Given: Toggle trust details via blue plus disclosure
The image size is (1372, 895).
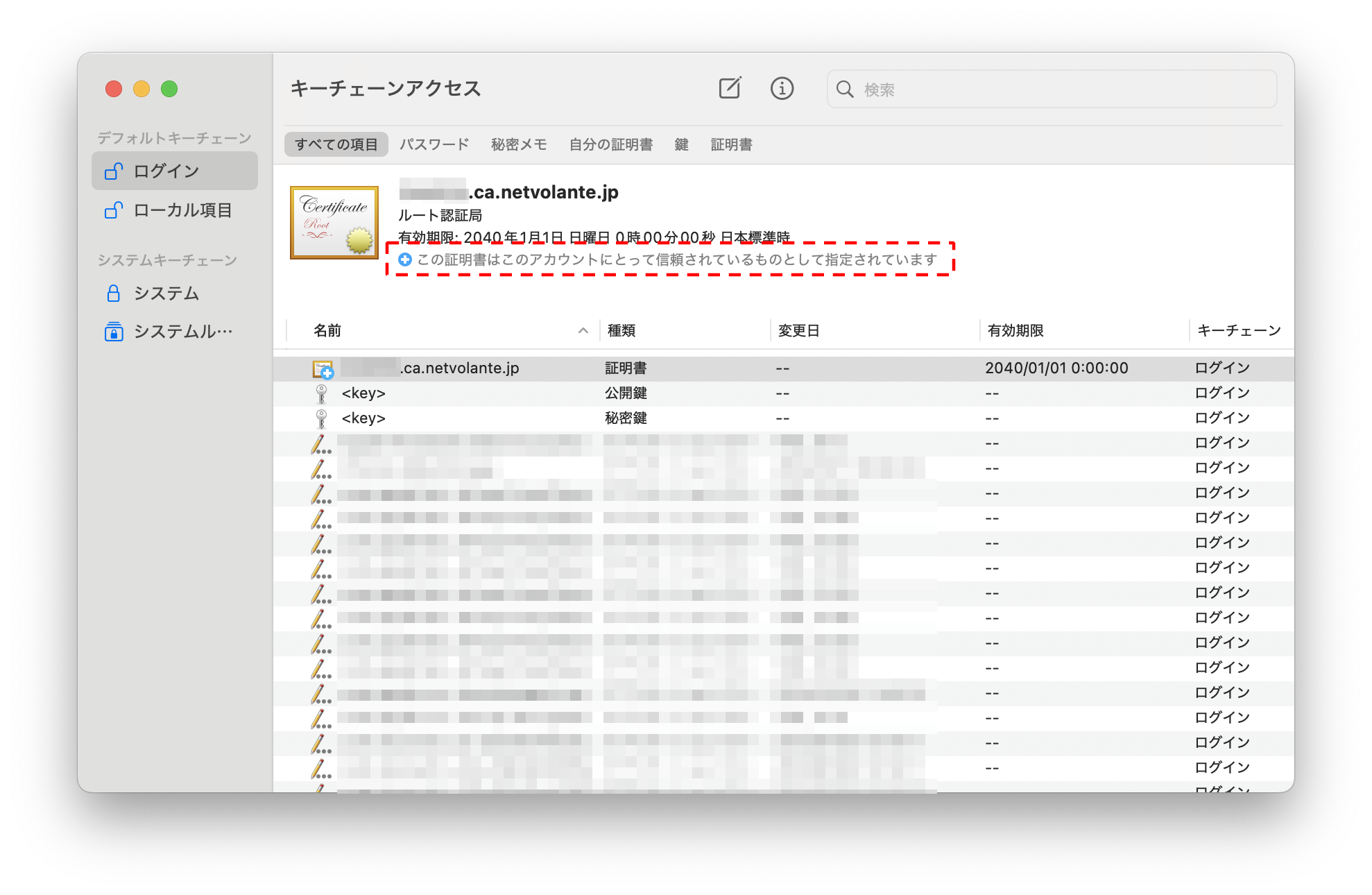Looking at the screenshot, I should pyautogui.click(x=404, y=259).
